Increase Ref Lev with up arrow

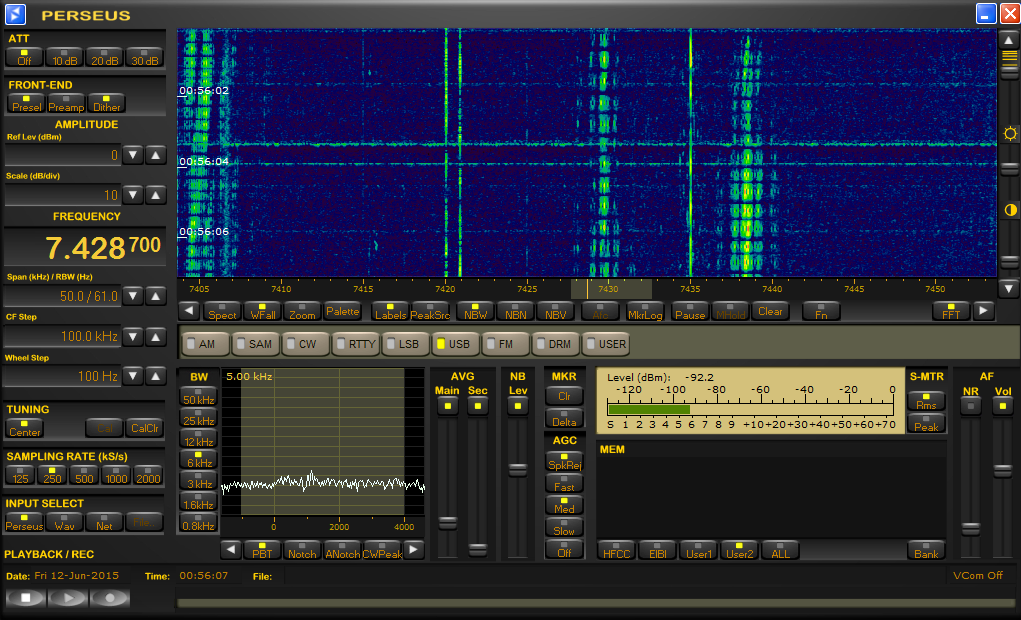156,155
